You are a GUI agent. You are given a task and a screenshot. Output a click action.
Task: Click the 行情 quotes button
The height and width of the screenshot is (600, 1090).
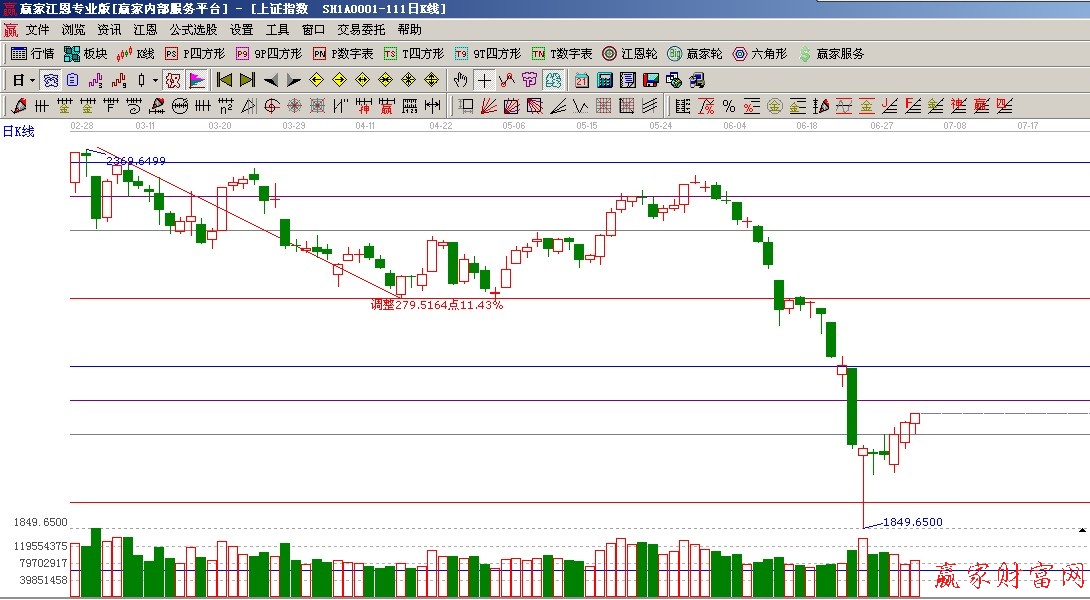[33, 54]
